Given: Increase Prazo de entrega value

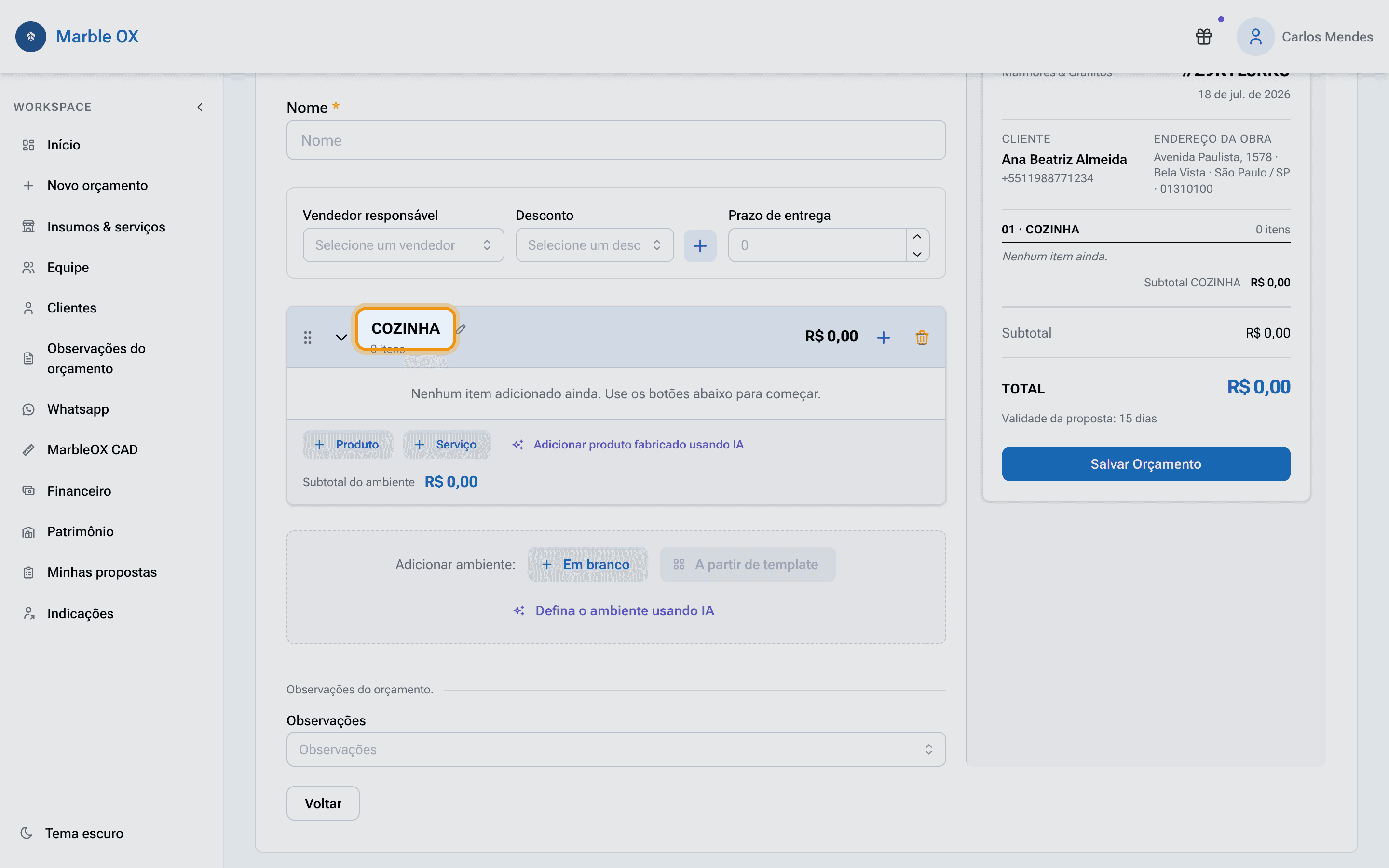Looking at the screenshot, I should [917, 237].
